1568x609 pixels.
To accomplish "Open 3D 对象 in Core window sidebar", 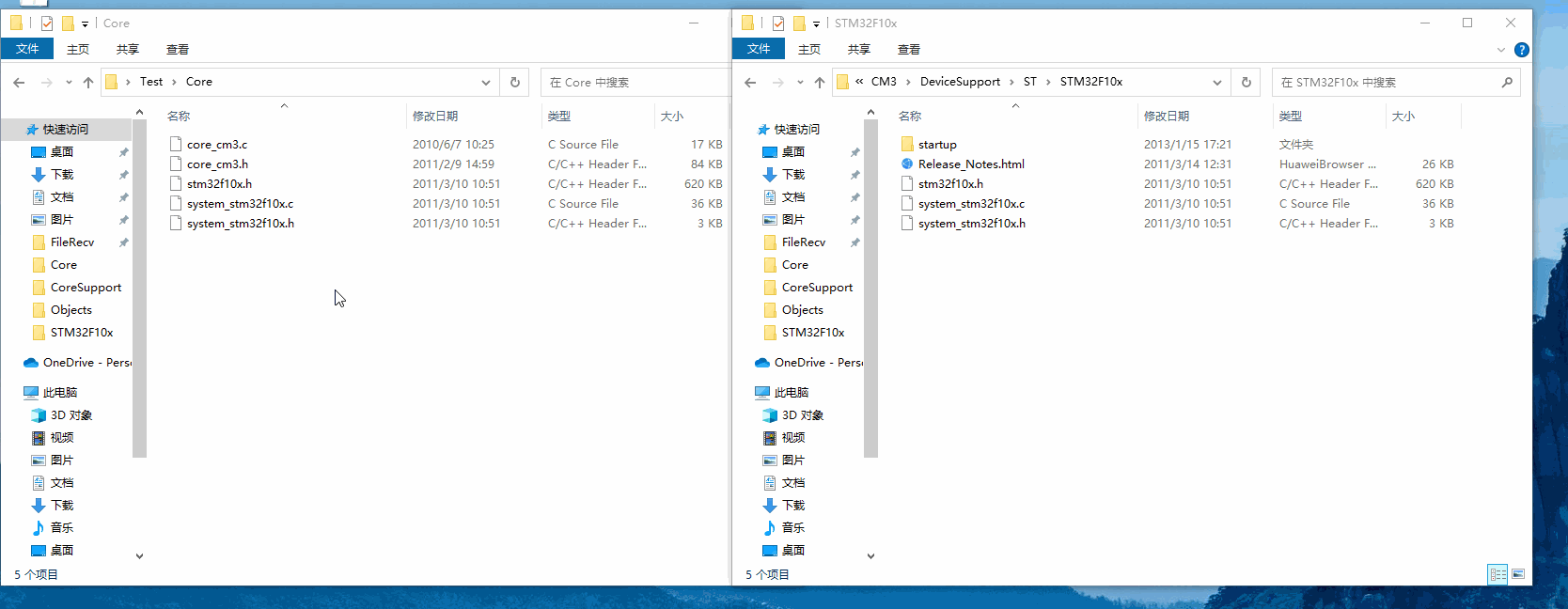I will pos(71,415).
